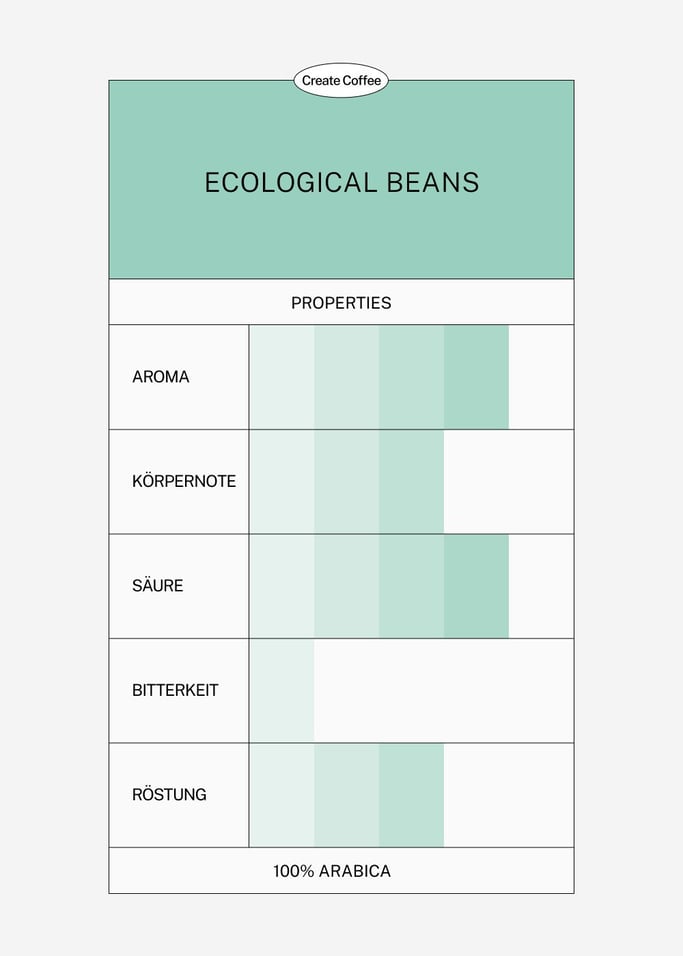The image size is (683, 956).
Task: Click the single filled Bitterkeit rating segment
Action: tap(282, 690)
